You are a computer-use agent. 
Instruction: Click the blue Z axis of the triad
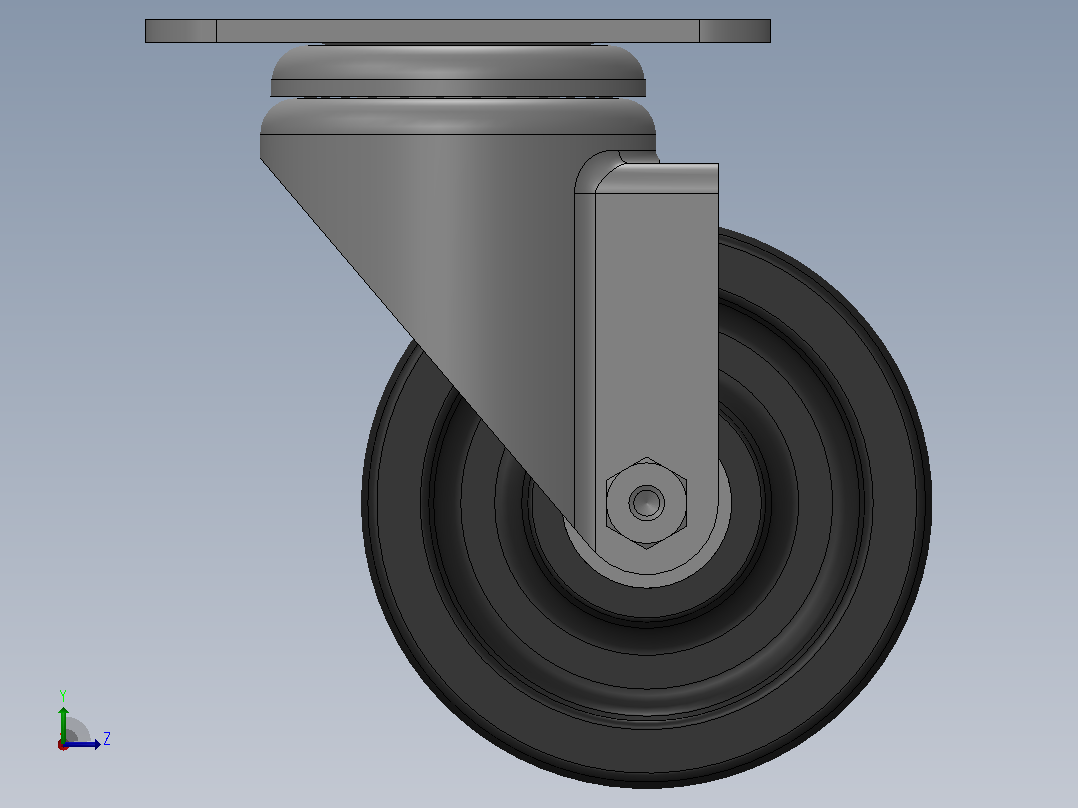pyautogui.click(x=82, y=744)
